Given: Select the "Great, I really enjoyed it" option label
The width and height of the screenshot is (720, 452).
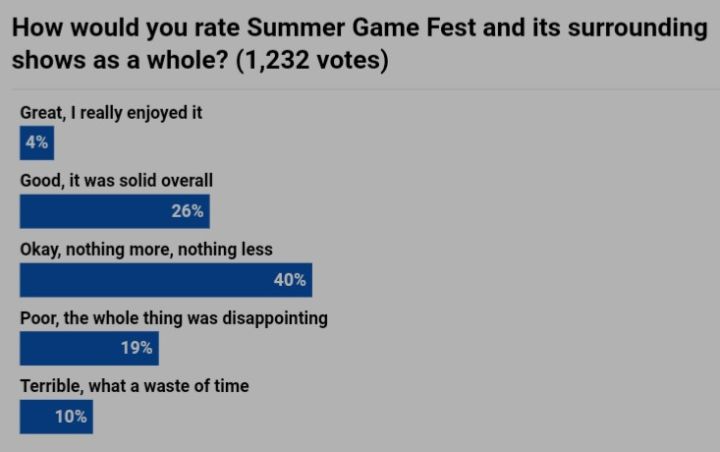Looking at the screenshot, I should click(x=111, y=113).
